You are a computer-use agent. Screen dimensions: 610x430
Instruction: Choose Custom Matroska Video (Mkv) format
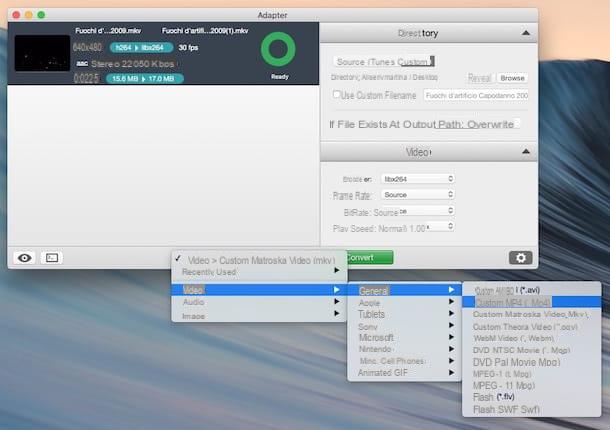coord(531,314)
